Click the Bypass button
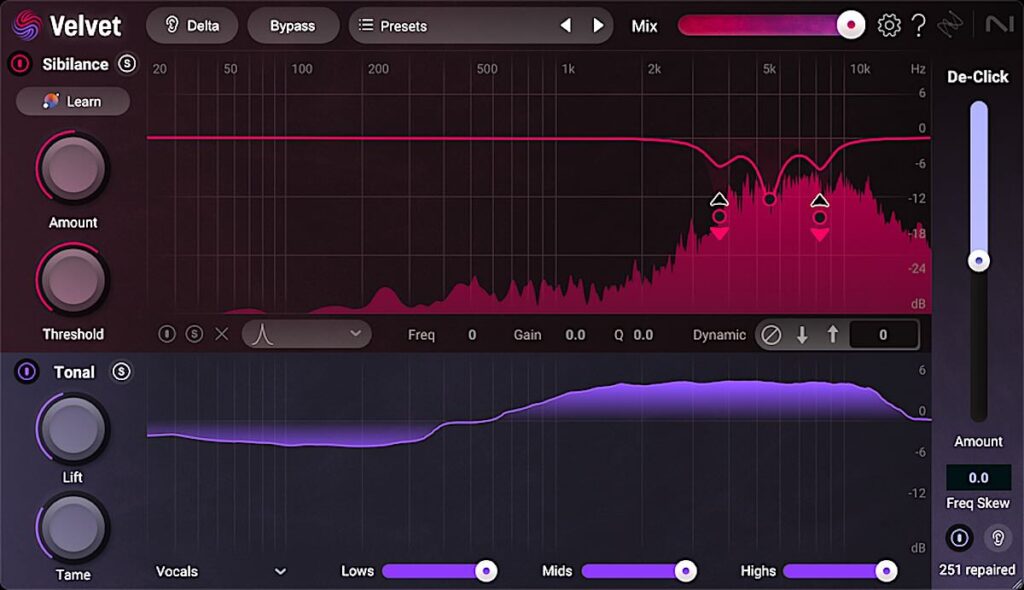This screenshot has height=590, width=1024. click(292, 26)
